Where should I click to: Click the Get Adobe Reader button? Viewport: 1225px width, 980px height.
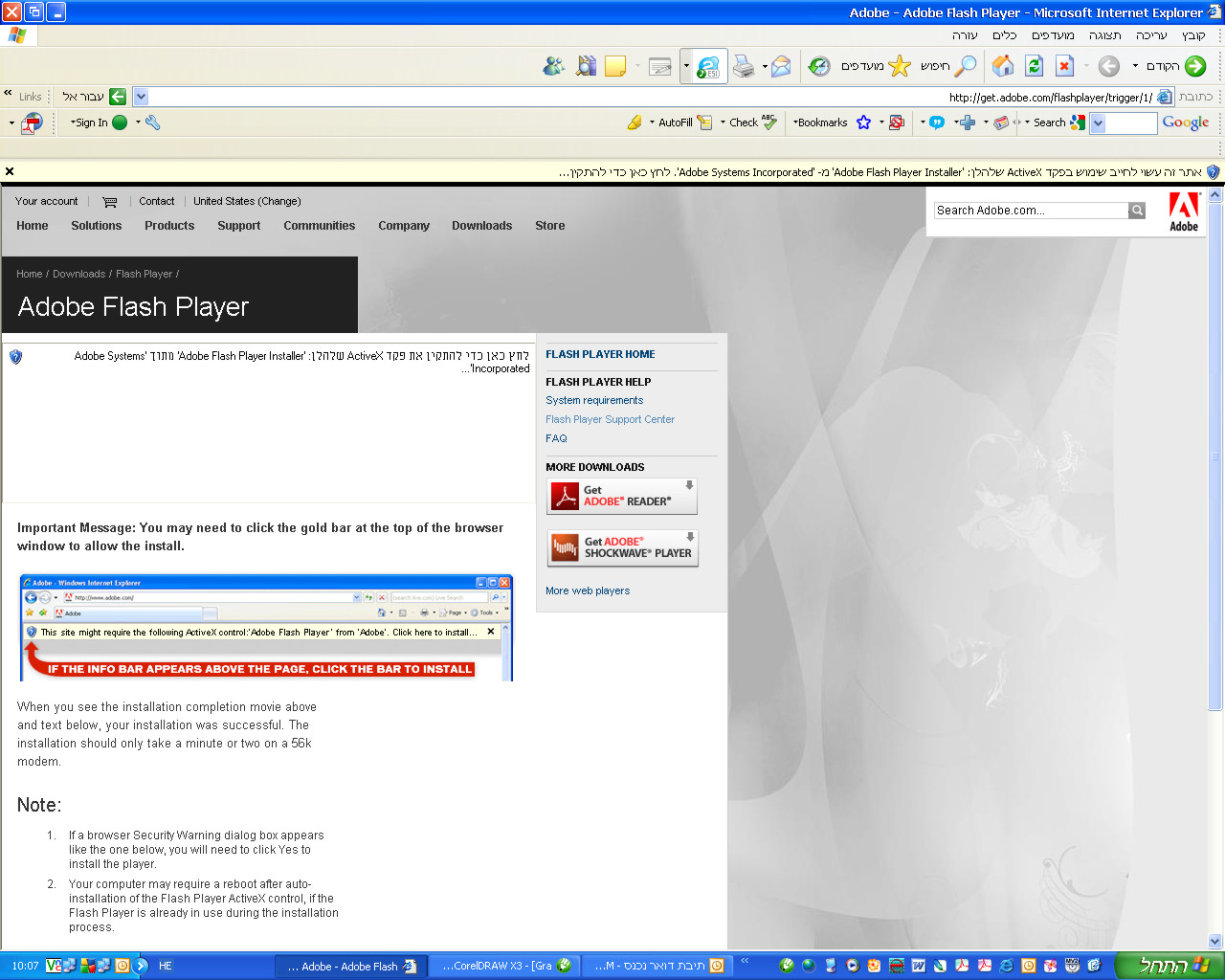click(622, 496)
